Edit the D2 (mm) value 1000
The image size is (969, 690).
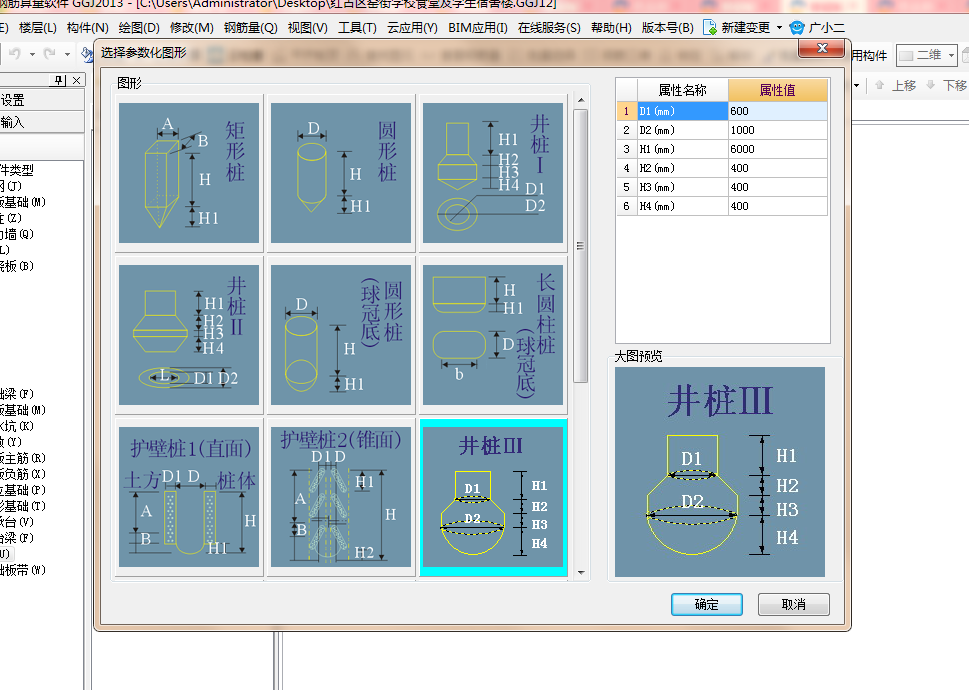click(777, 130)
